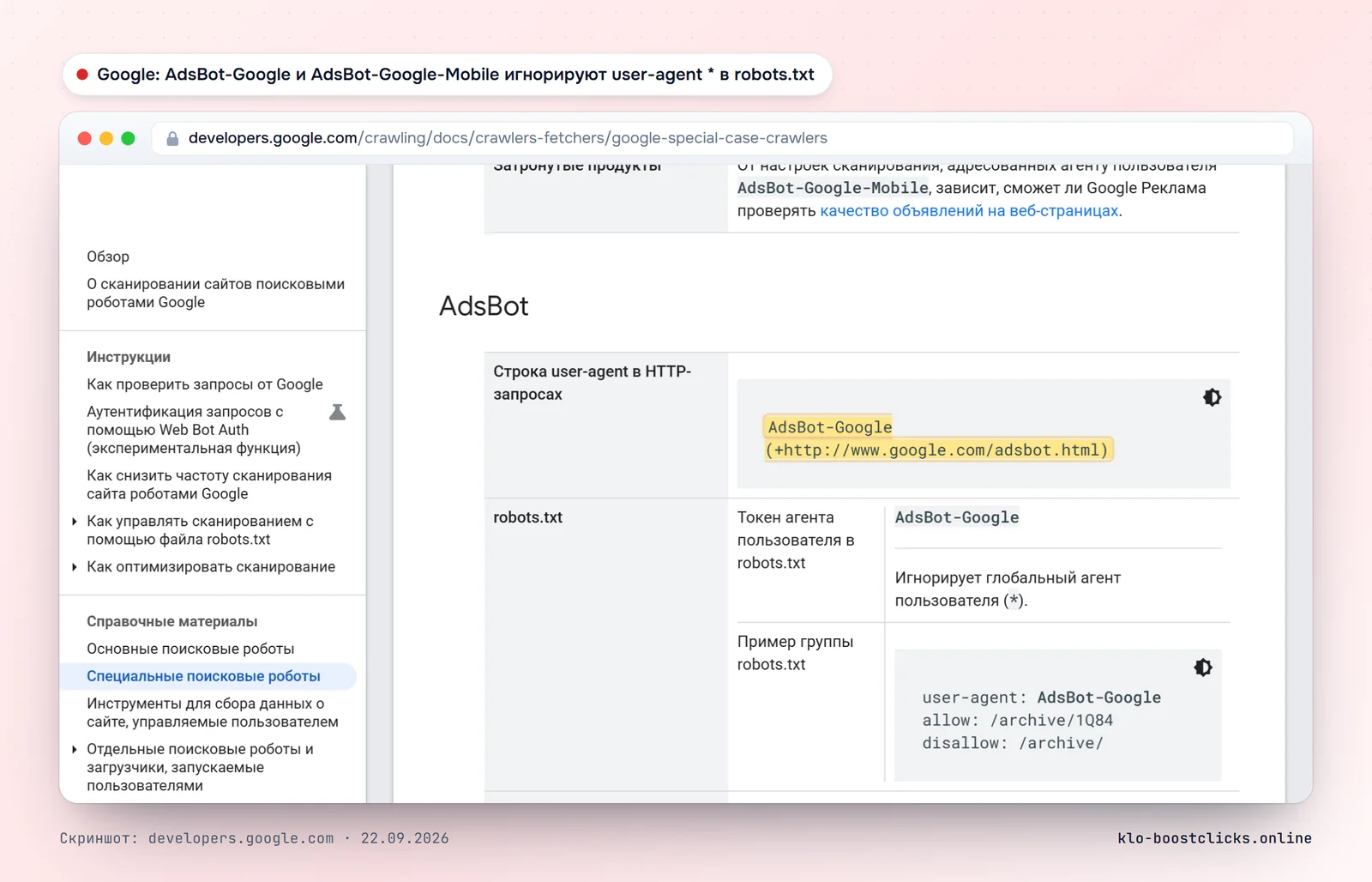Click the 'AdsBot-Google' token value cell
The height and width of the screenshot is (882, 1372).
[957, 517]
